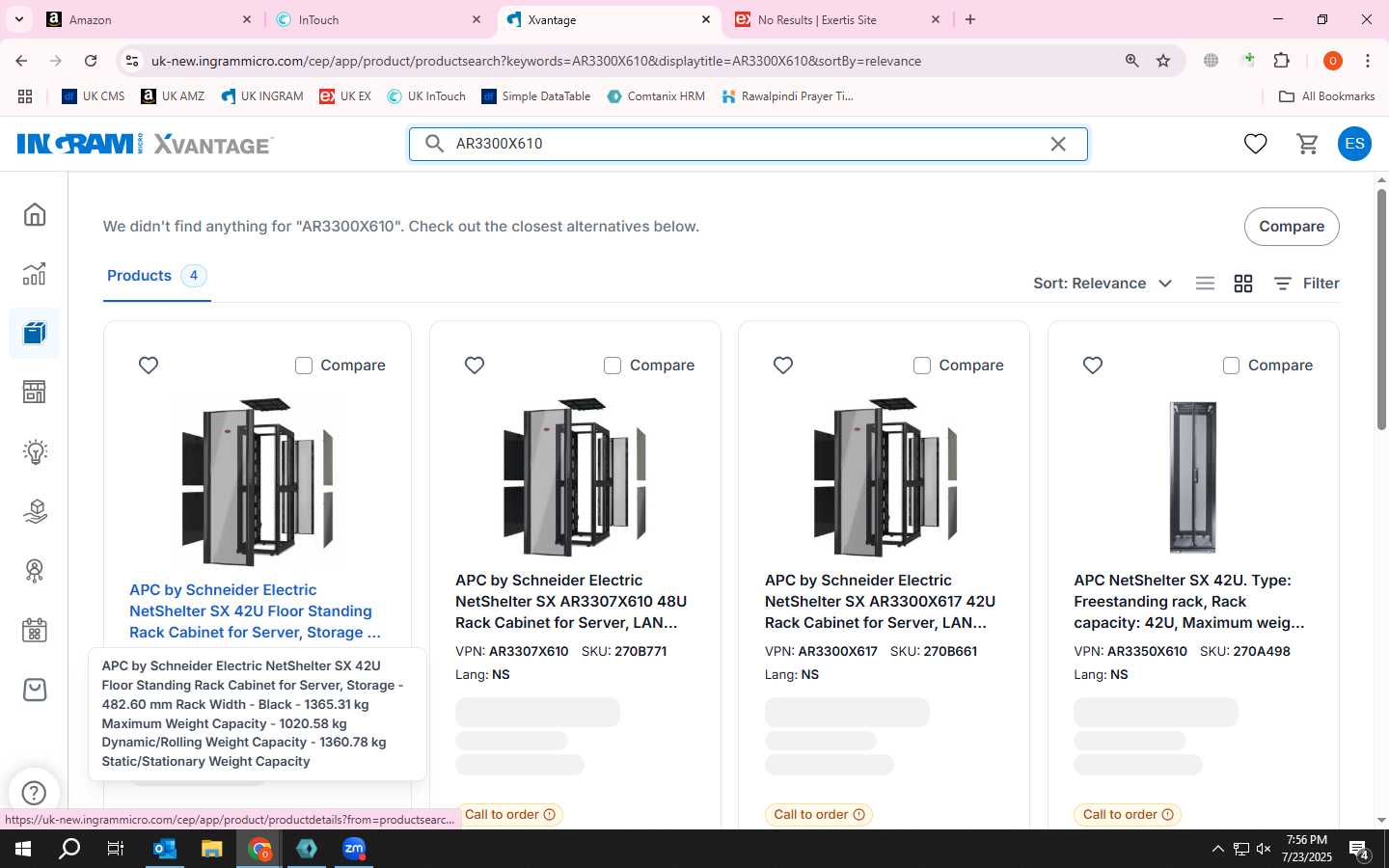Screen dimensions: 1389x868
Task: Open the wishlist heart in header
Action: [1255, 144]
